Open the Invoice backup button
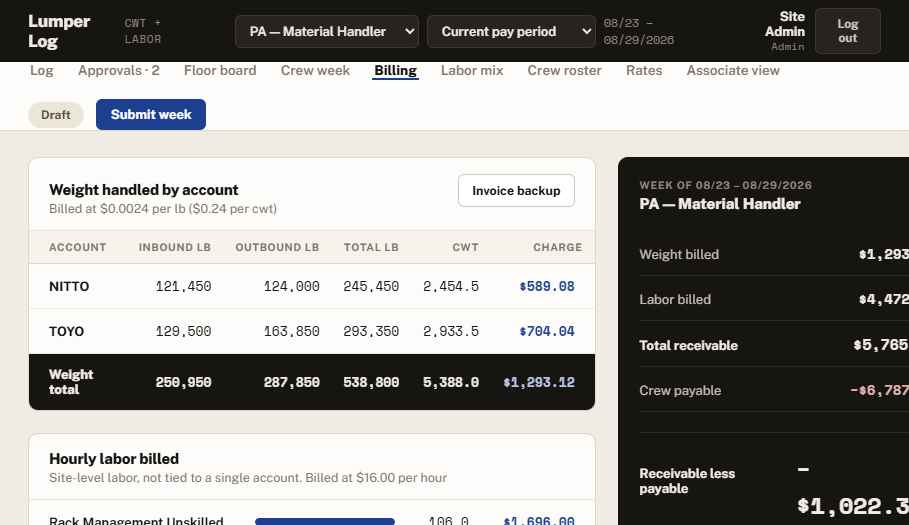Viewport: 909px width, 525px height. [x=516, y=191]
